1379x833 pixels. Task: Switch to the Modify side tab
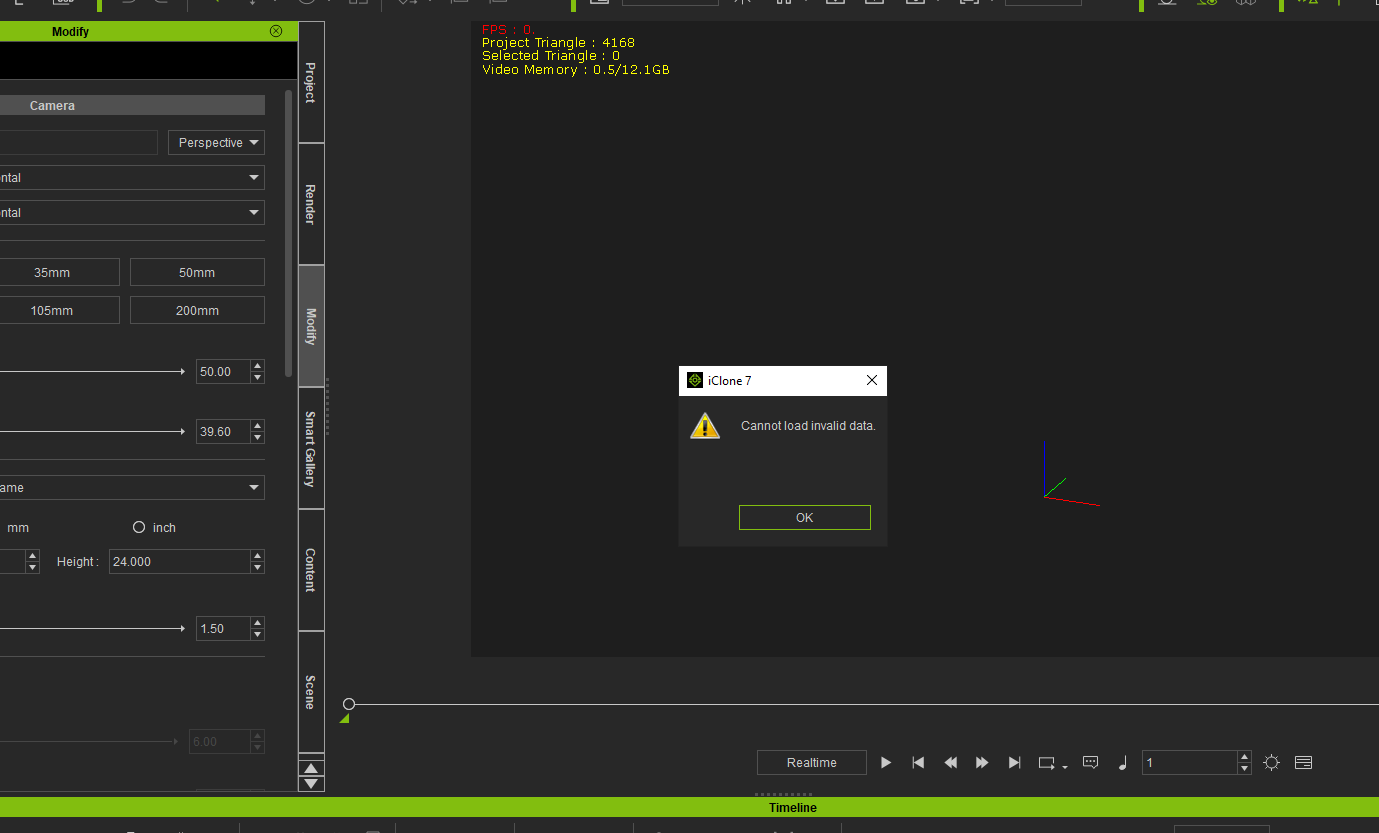311,326
